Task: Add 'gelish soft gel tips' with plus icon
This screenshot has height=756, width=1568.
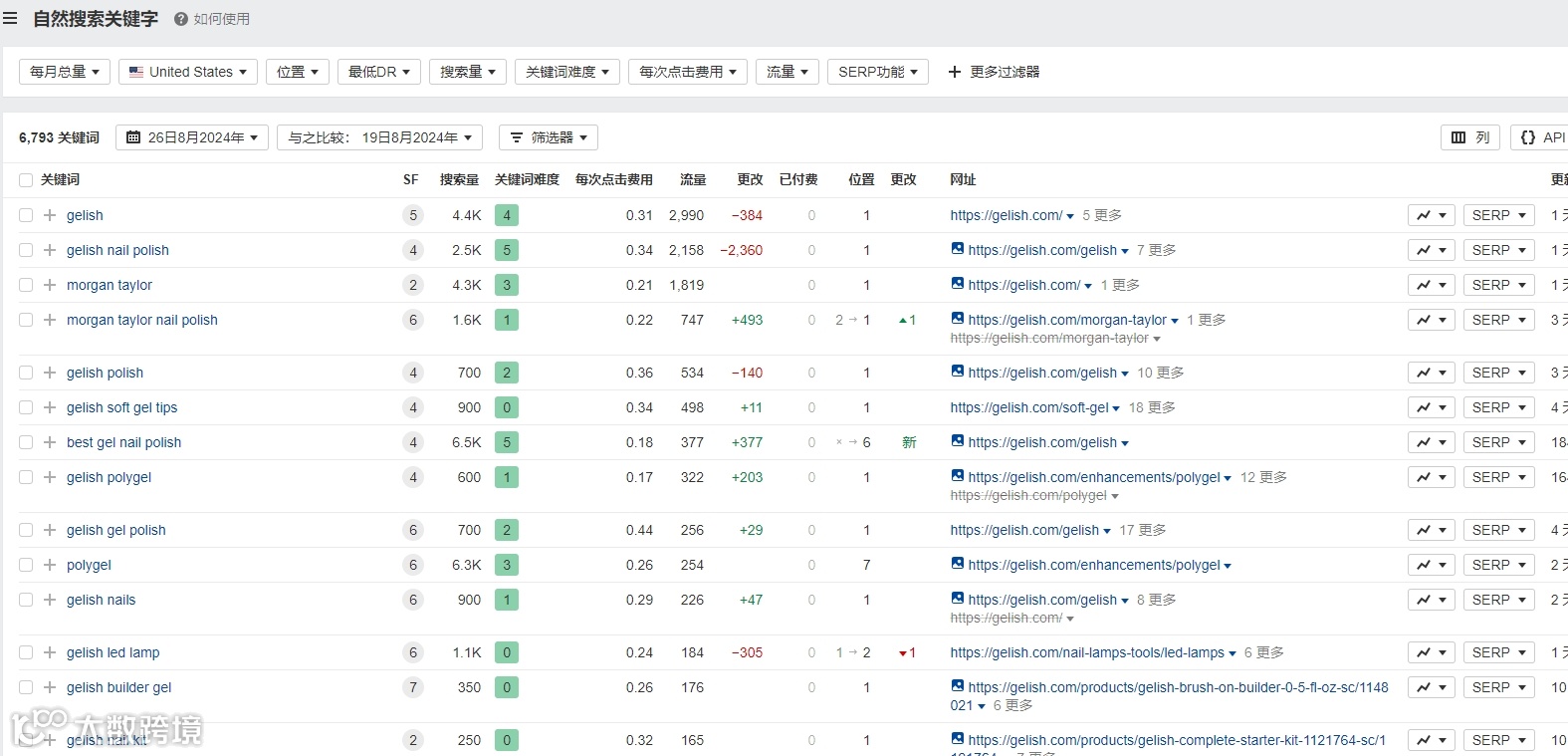Action: coord(50,407)
